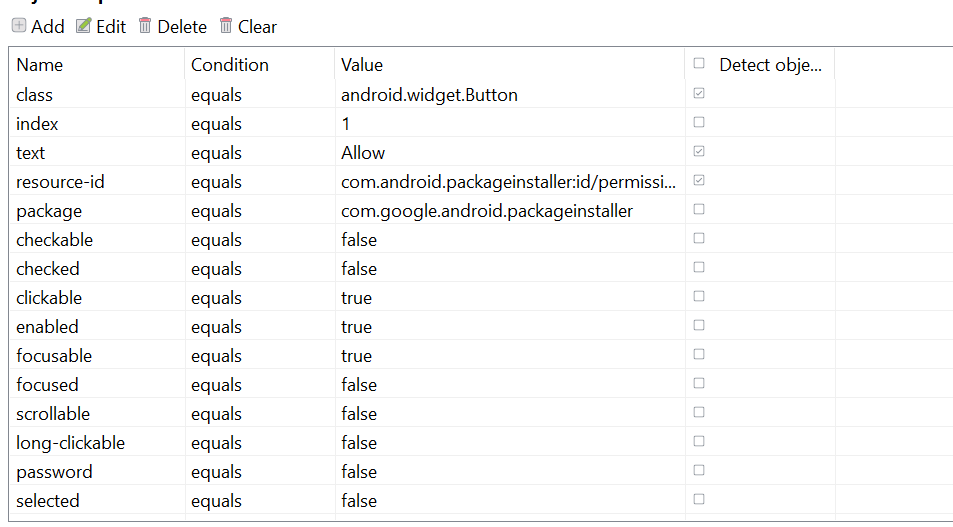Select the Allow text value cell
This screenshot has height=527, width=953.
[363, 153]
